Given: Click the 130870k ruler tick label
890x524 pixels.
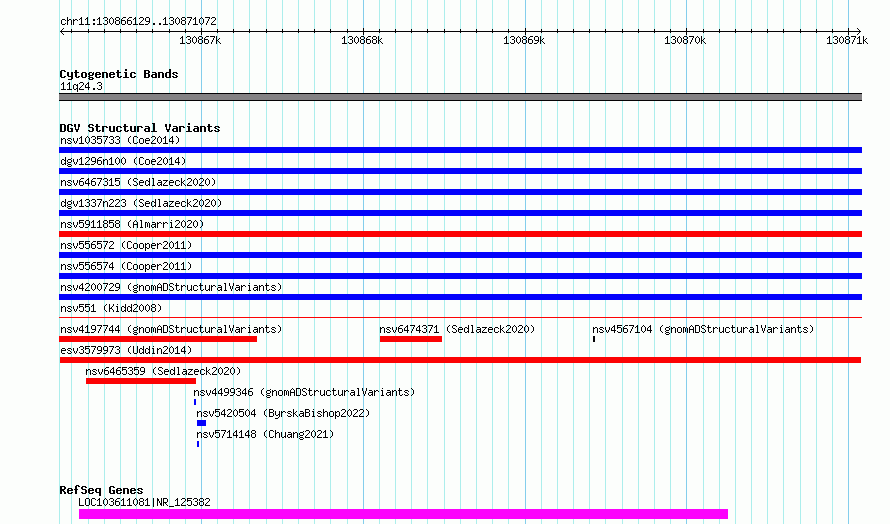Looking at the screenshot, I should coord(685,40).
